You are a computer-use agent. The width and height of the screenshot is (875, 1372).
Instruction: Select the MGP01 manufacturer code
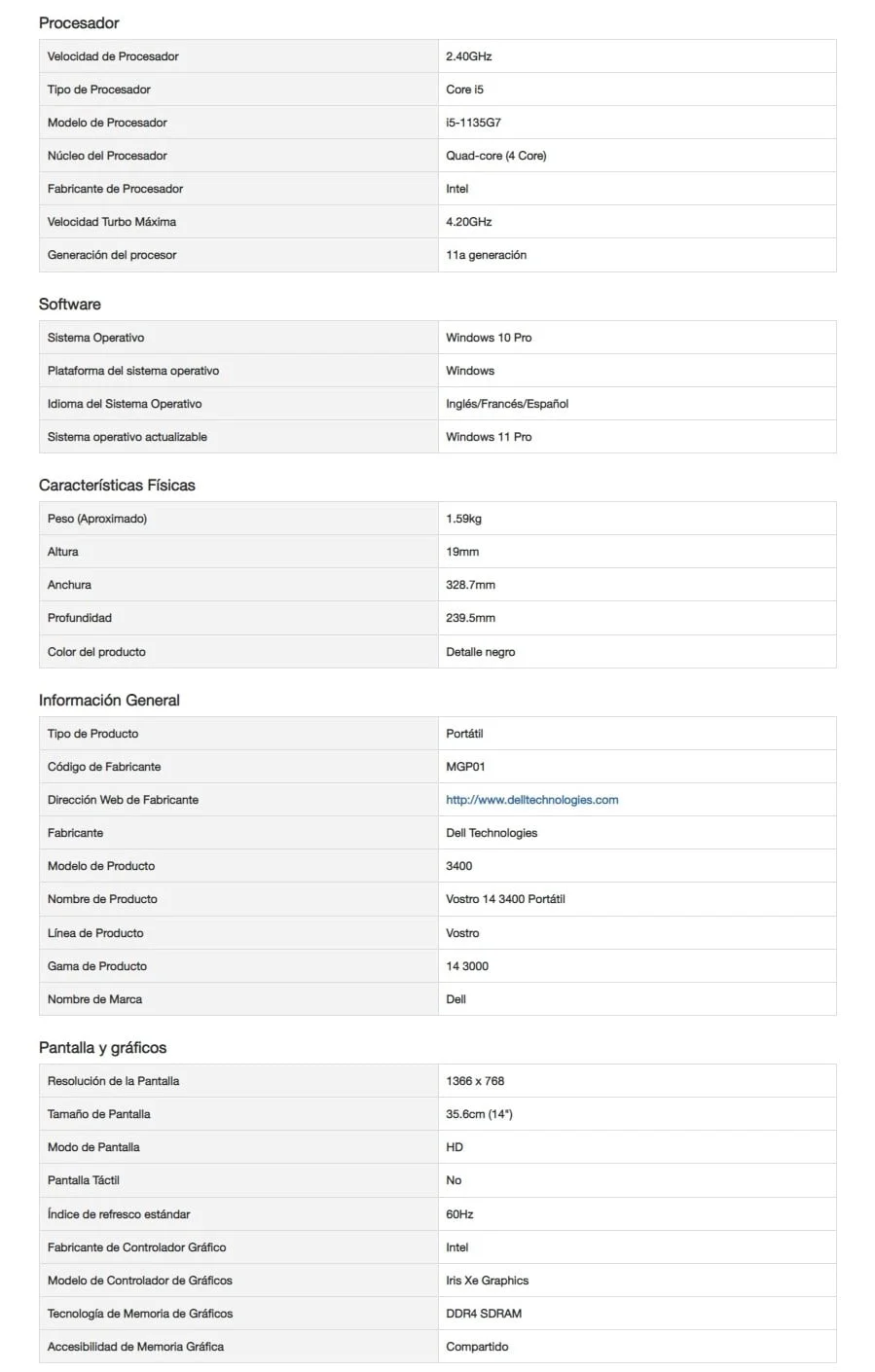point(465,767)
